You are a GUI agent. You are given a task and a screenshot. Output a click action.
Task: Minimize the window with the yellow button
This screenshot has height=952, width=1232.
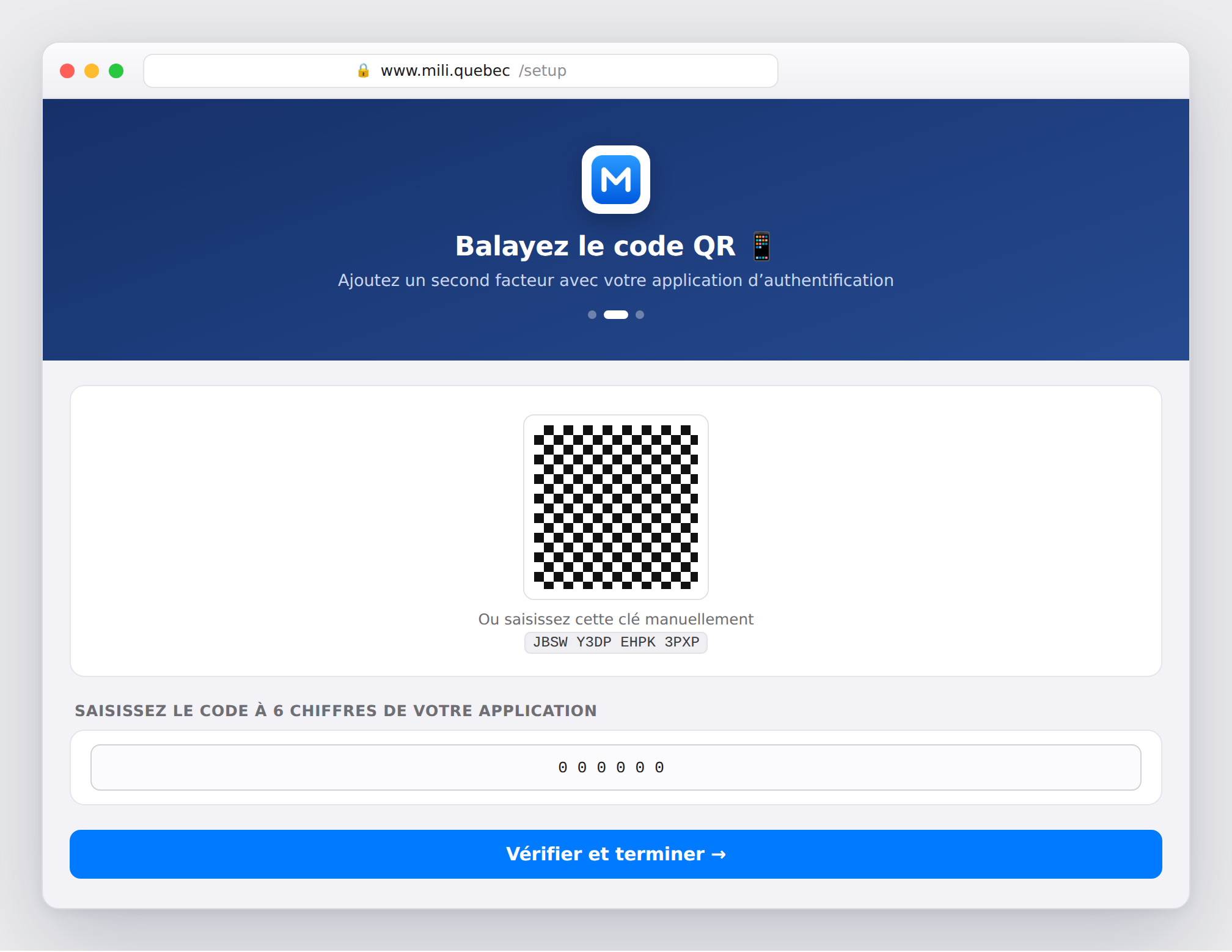pyautogui.click(x=92, y=71)
